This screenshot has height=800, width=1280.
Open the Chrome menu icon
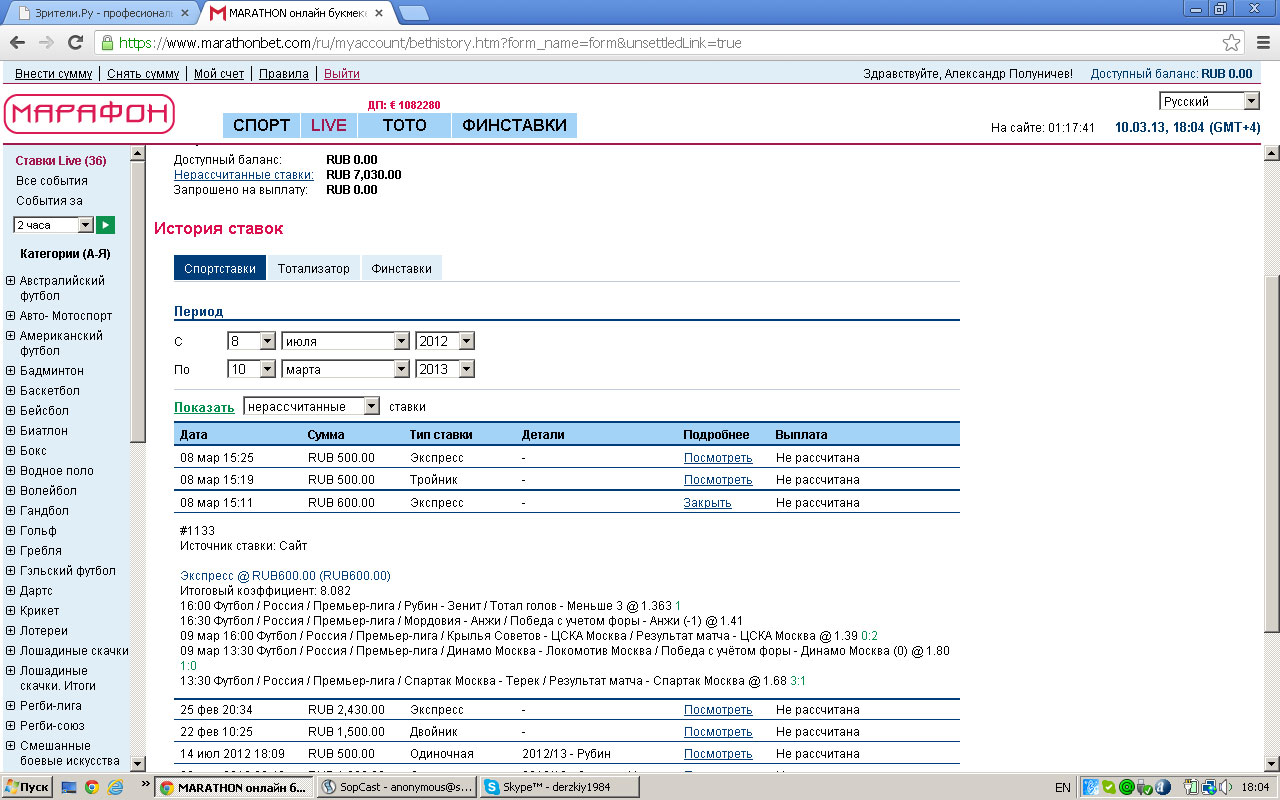click(x=1262, y=43)
